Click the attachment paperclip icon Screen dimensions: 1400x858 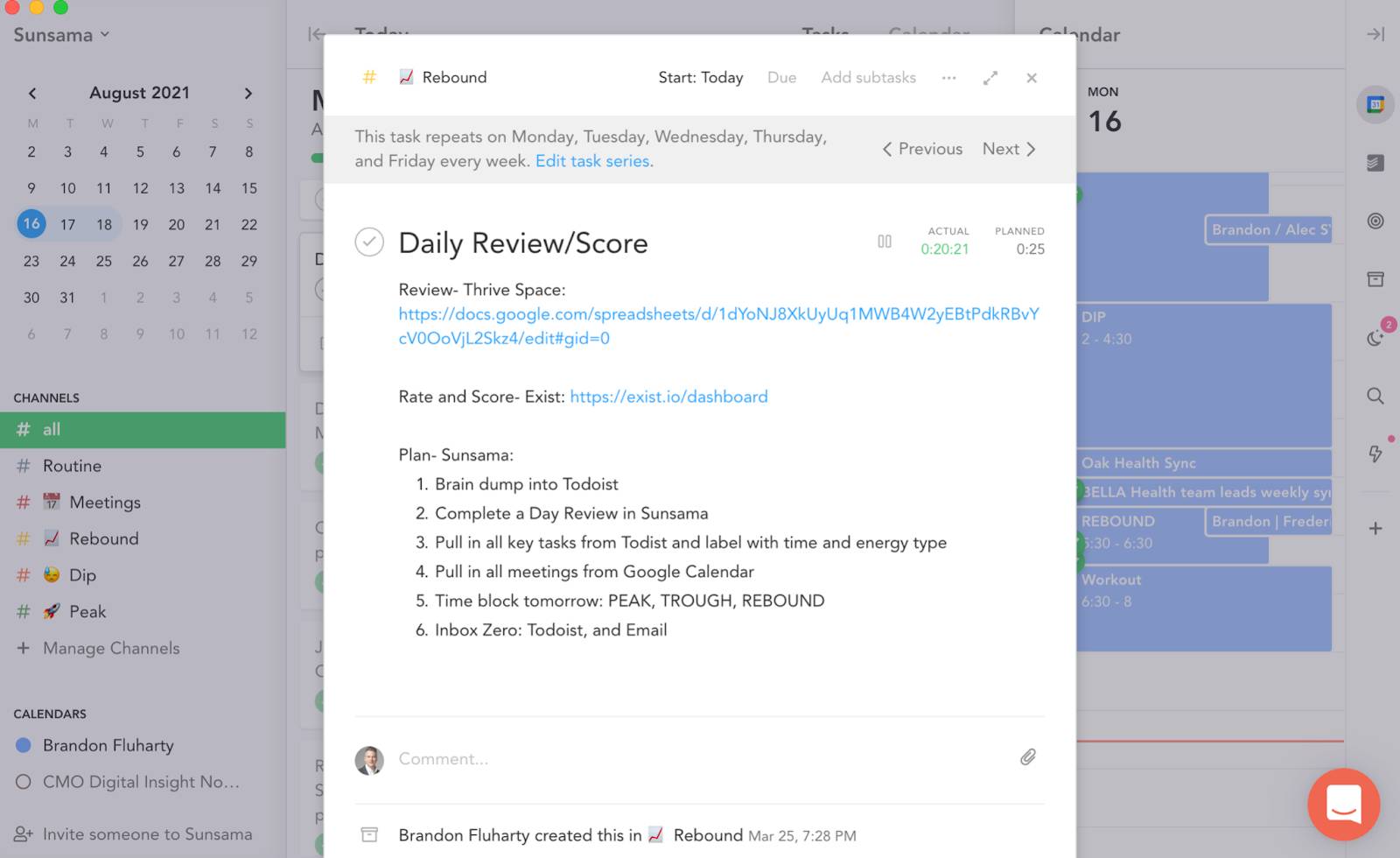[x=1028, y=757]
